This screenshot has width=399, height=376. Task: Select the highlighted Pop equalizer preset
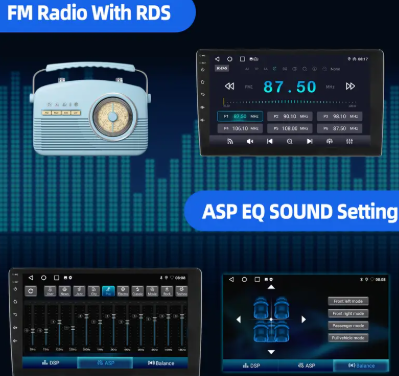(x=108, y=291)
